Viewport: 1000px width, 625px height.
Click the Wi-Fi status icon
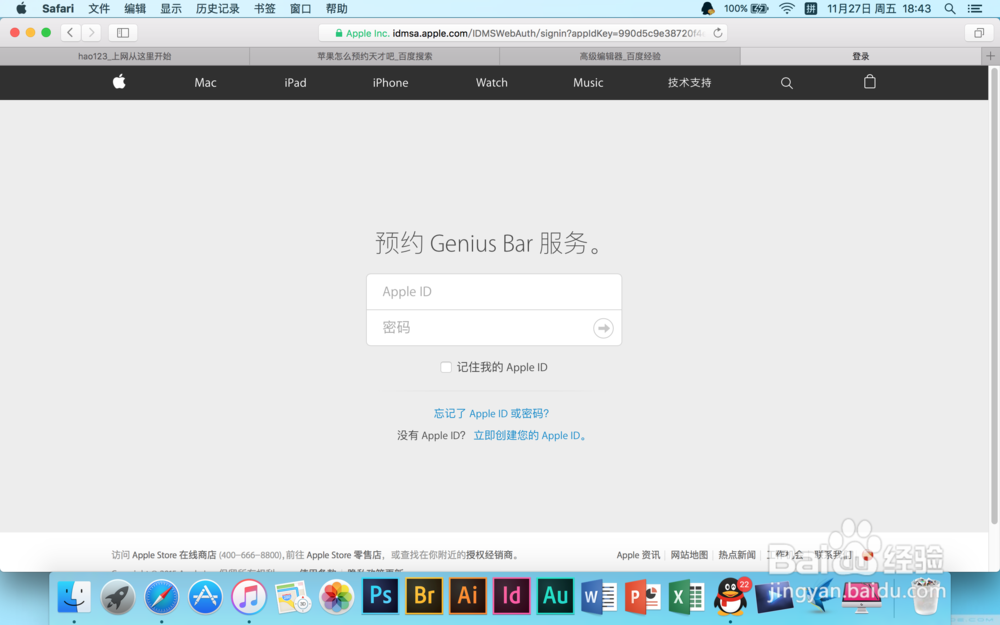(x=787, y=8)
